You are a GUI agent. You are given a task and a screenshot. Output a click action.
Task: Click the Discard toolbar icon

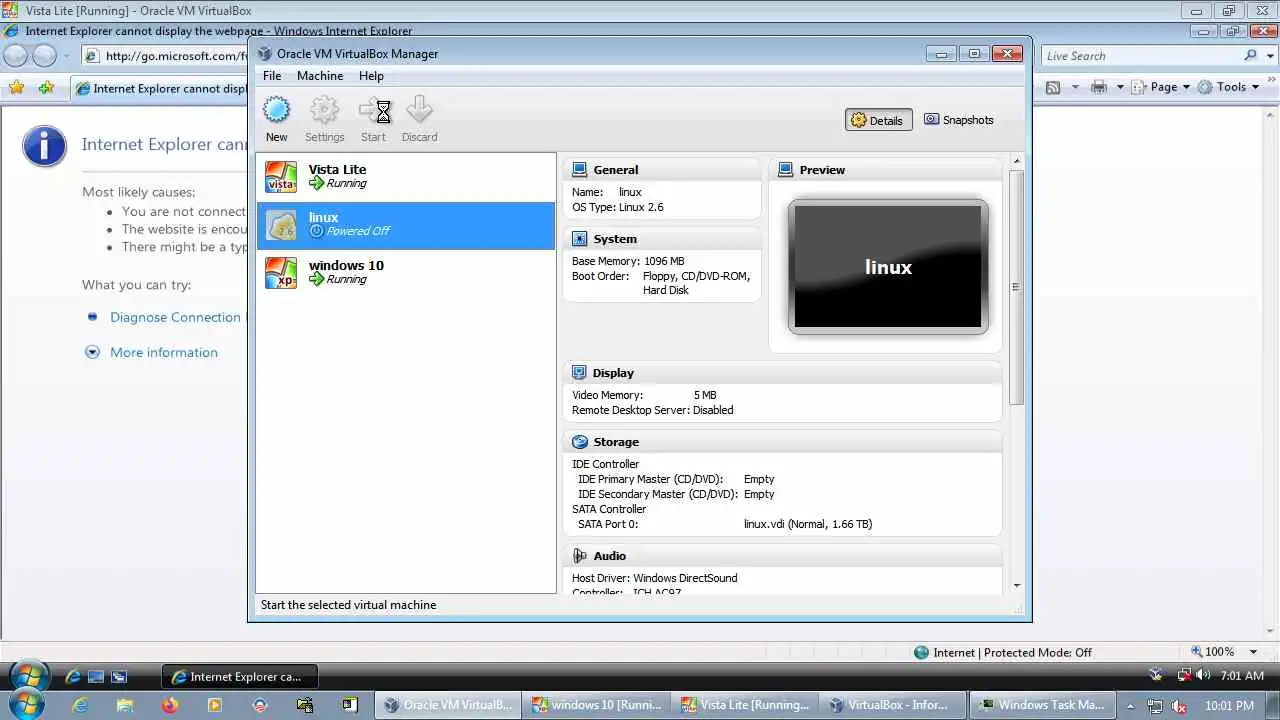[x=420, y=110]
